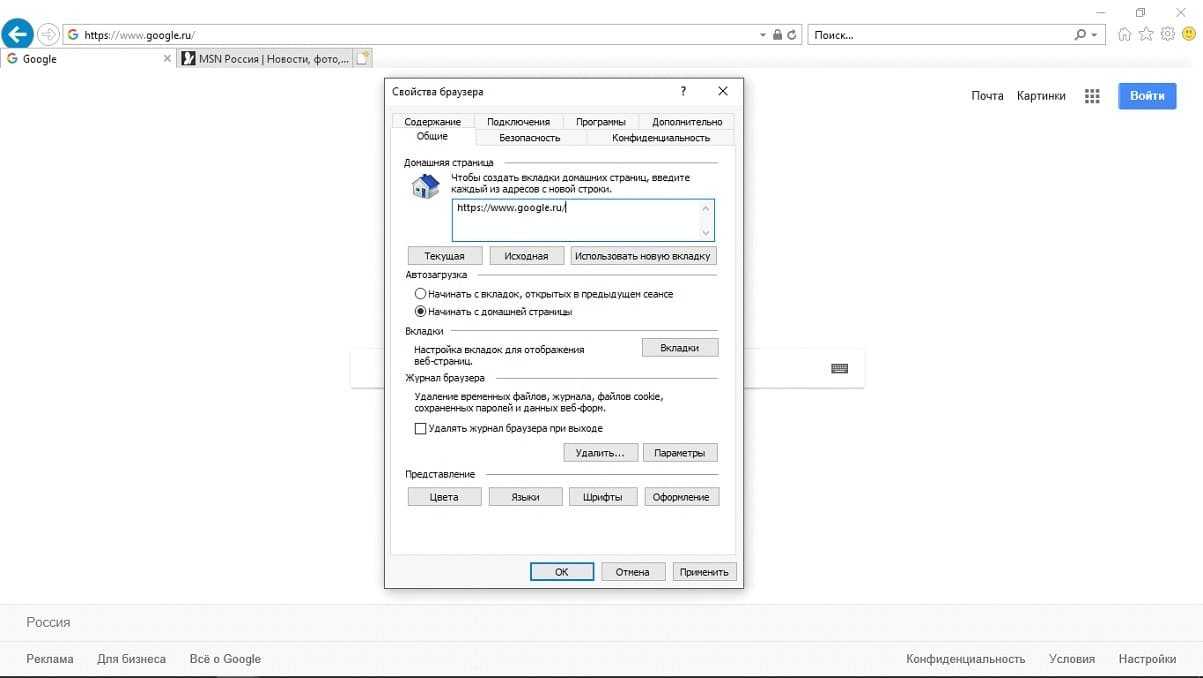Switch to the Программы tab
This screenshot has width=1203, height=678.
pyautogui.click(x=601, y=122)
